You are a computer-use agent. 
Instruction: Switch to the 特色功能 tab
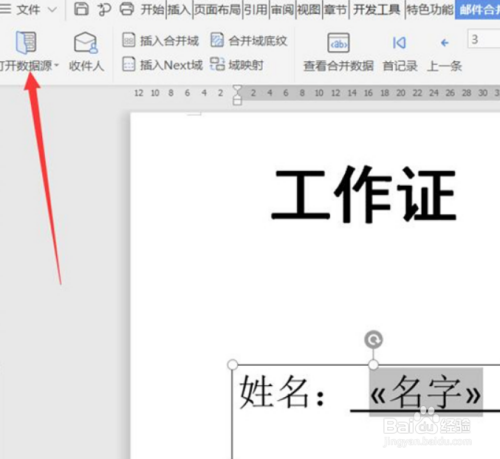coord(430,10)
